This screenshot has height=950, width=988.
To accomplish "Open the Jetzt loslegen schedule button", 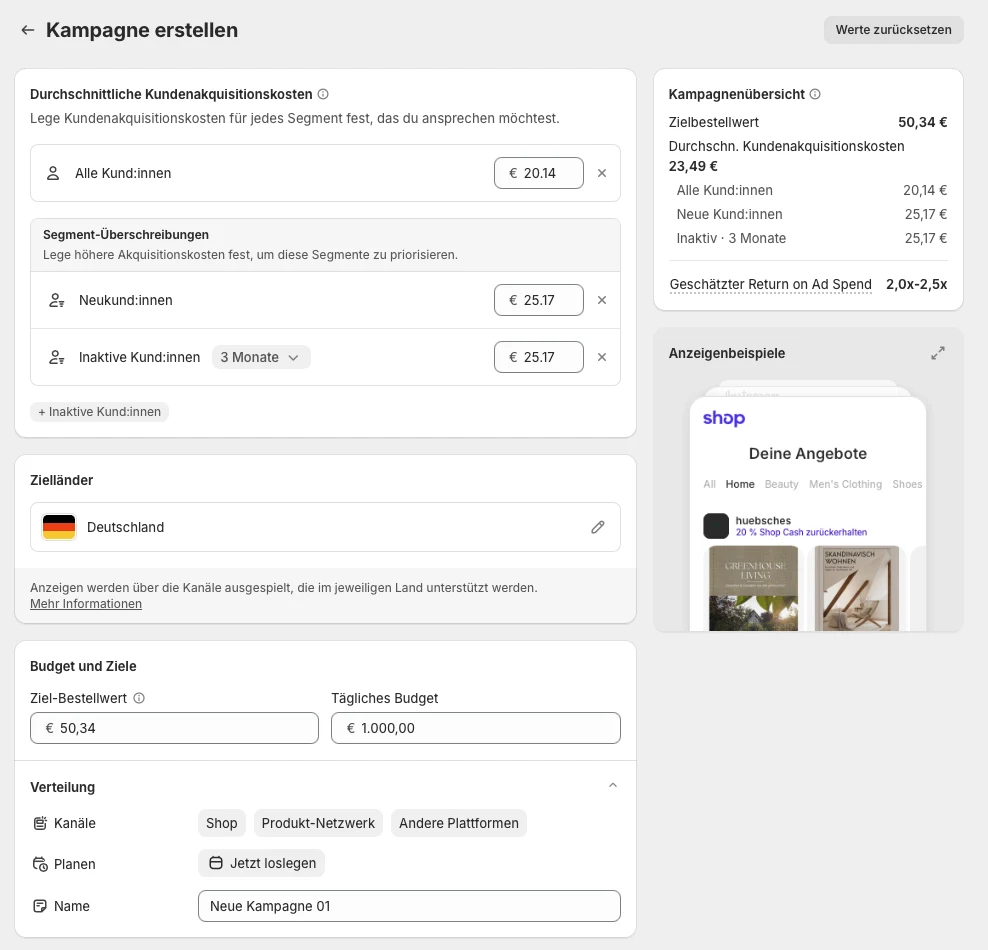I will pos(261,863).
